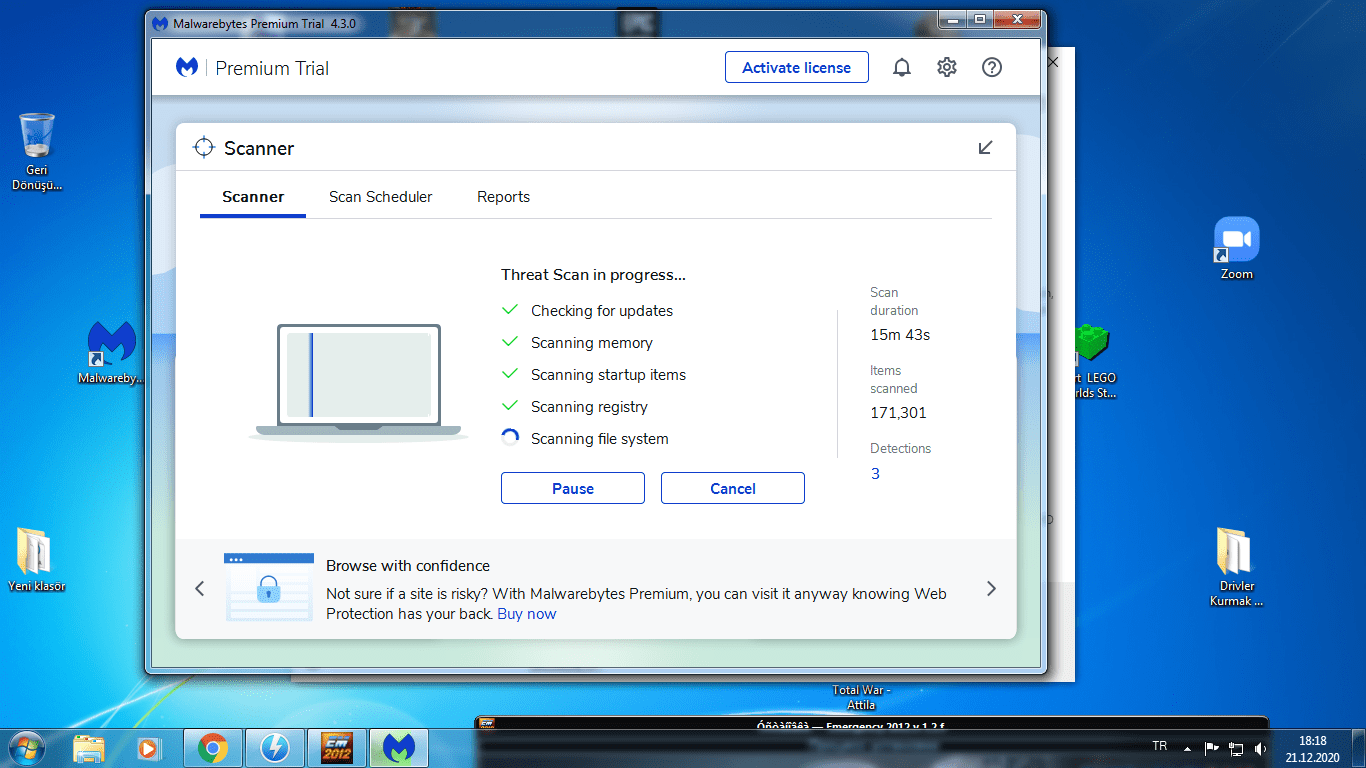Open the volume speaker icon in the tray
The image size is (1366, 768).
pyautogui.click(x=1260, y=748)
